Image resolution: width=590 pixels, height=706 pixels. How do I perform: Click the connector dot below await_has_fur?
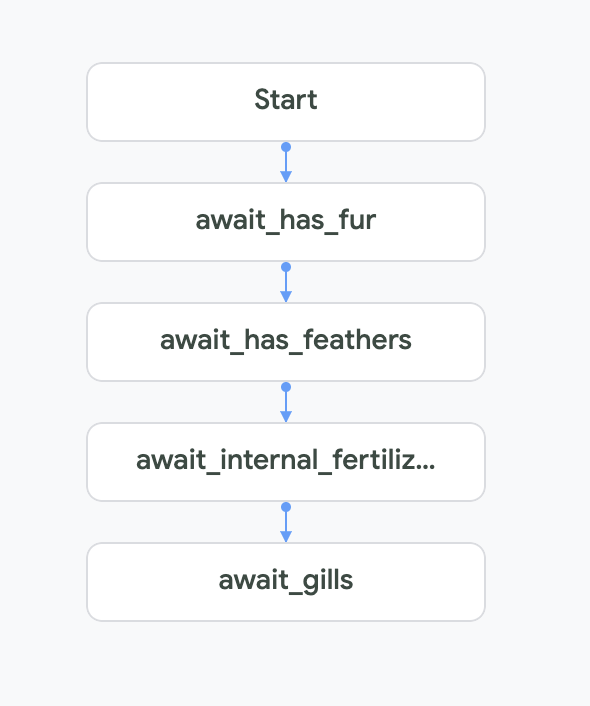point(286,267)
